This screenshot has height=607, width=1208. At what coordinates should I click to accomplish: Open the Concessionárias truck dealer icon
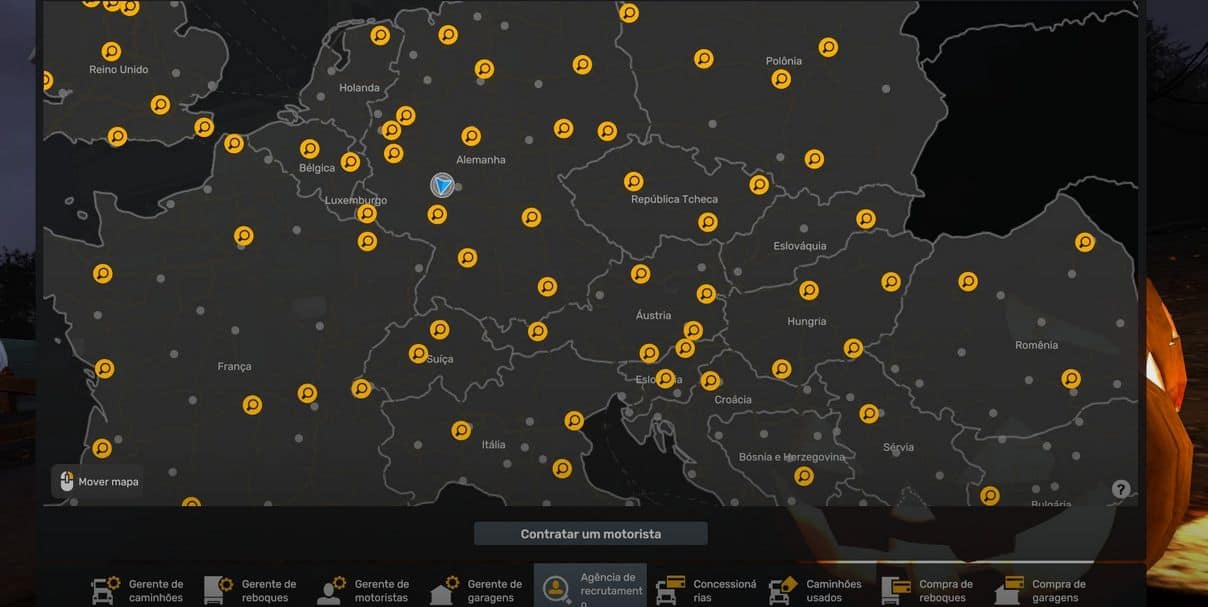tap(669, 589)
